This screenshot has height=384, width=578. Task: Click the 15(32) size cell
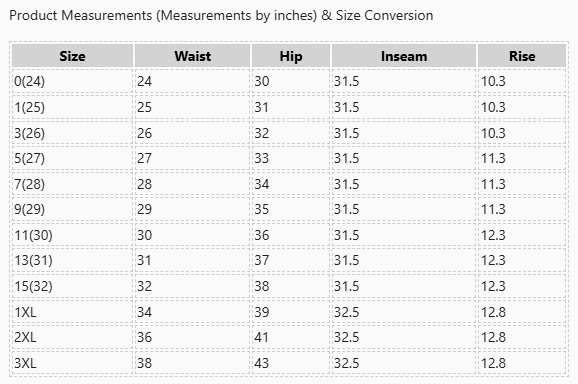click(x=72, y=286)
